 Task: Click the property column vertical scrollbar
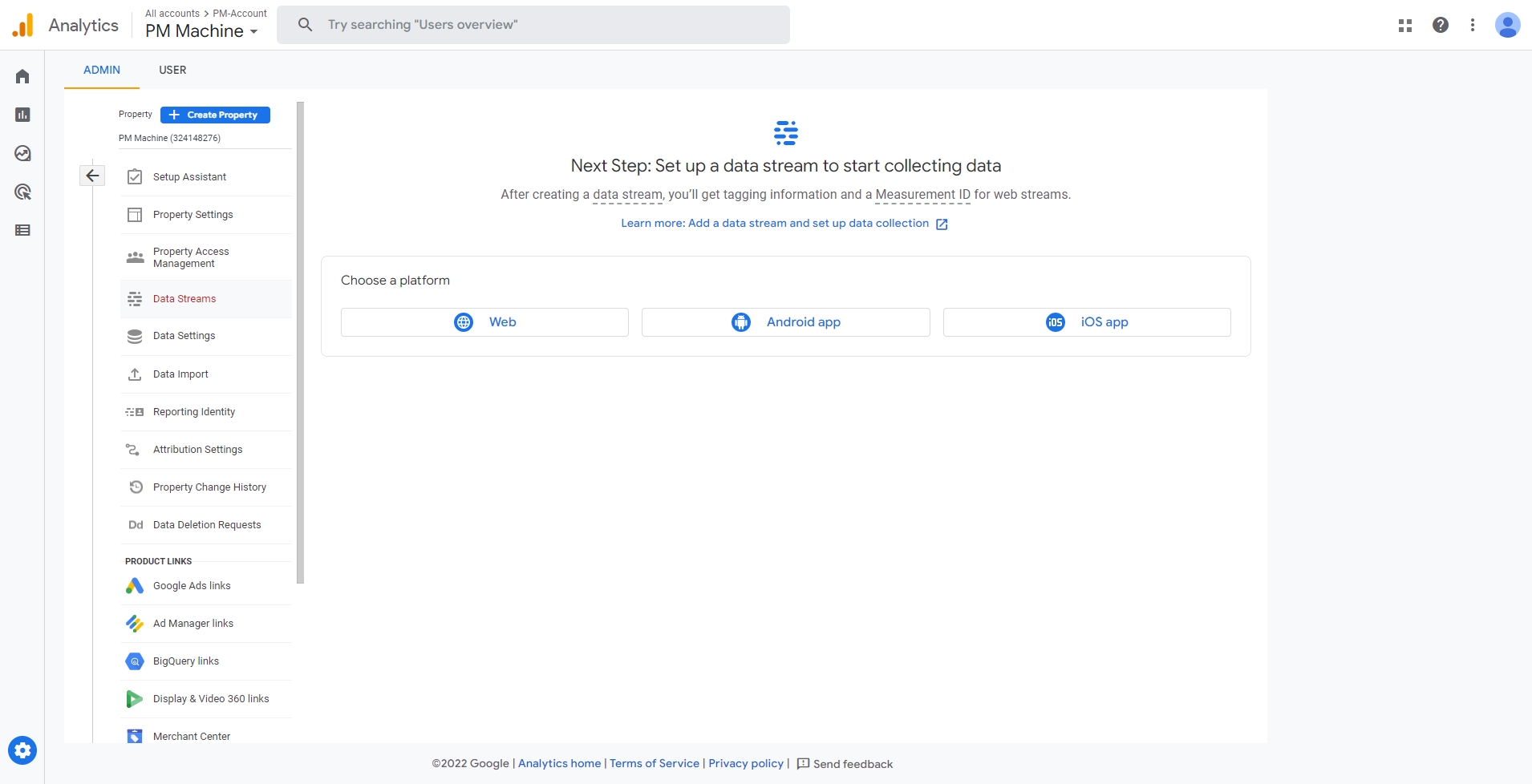tap(301, 342)
